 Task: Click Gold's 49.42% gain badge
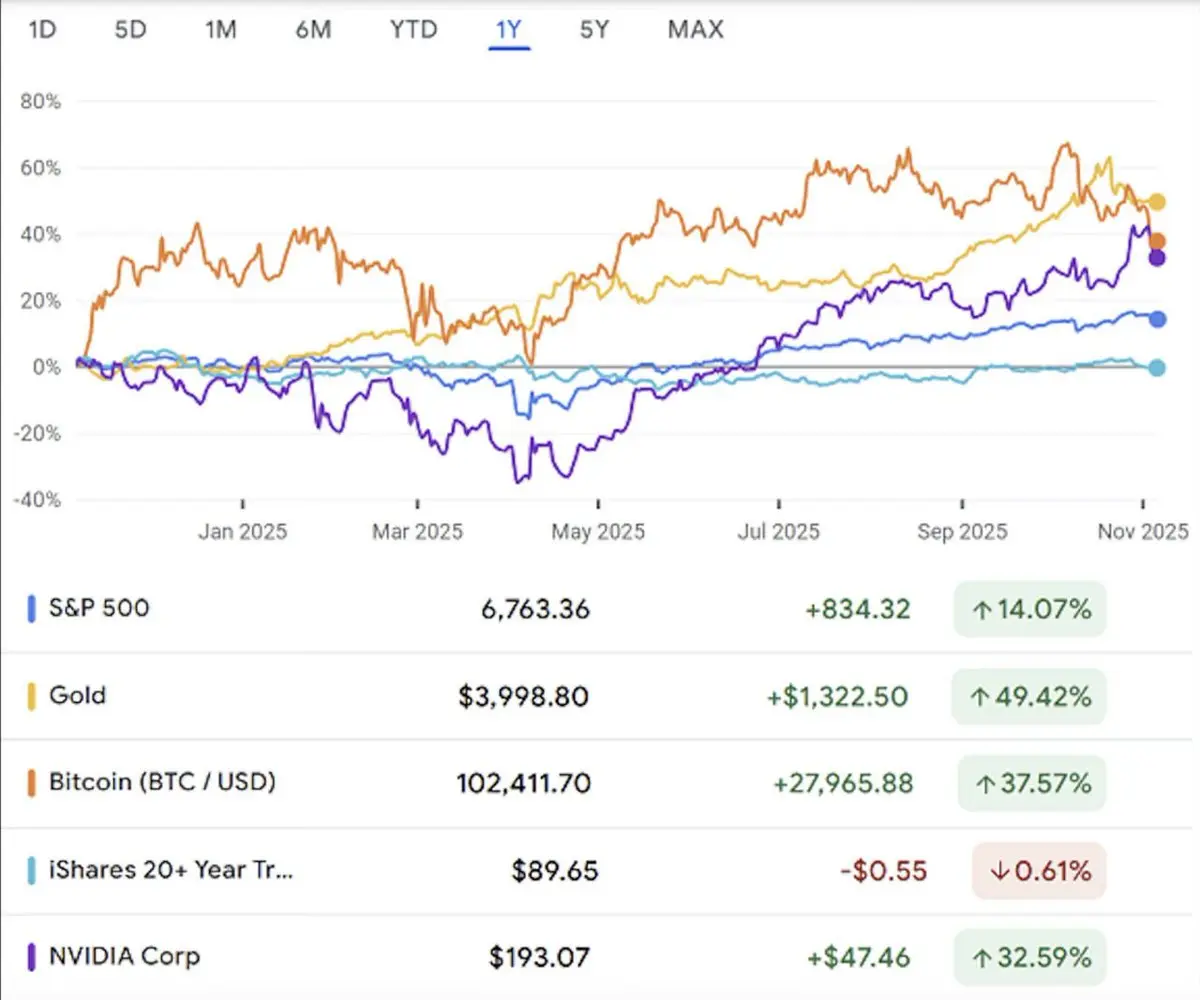point(1030,696)
